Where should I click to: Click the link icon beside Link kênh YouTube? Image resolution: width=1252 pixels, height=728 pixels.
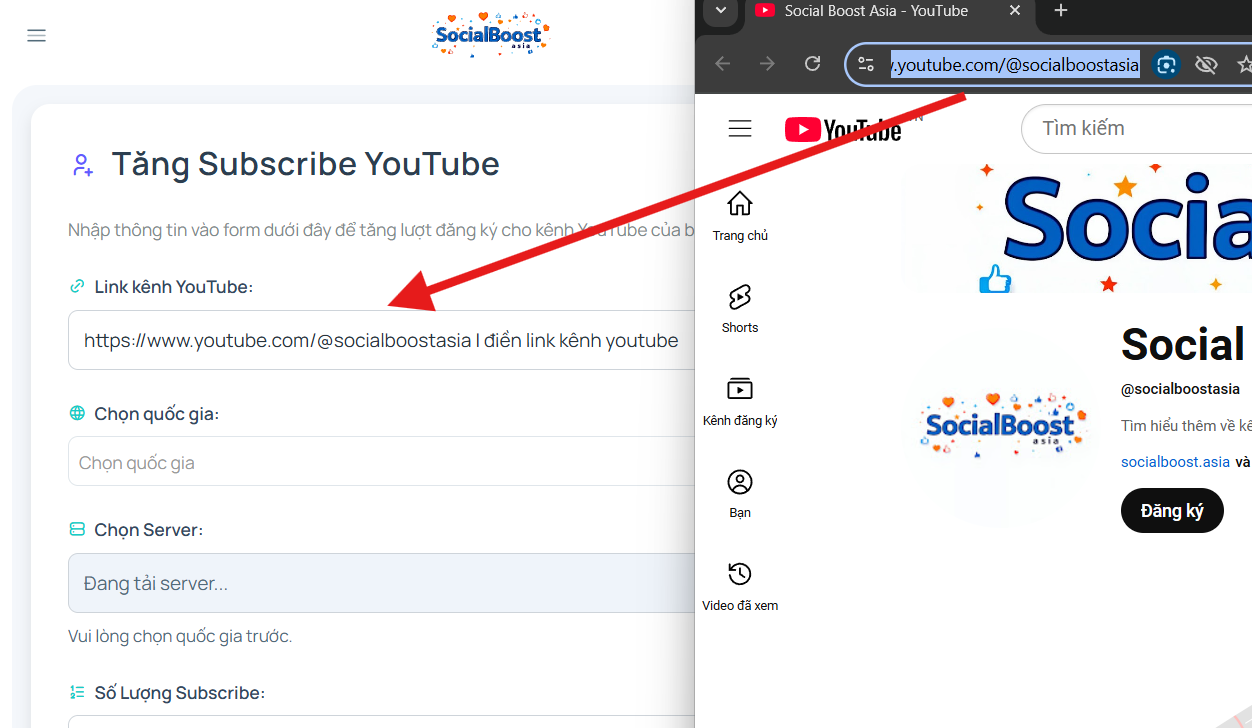[x=77, y=287]
